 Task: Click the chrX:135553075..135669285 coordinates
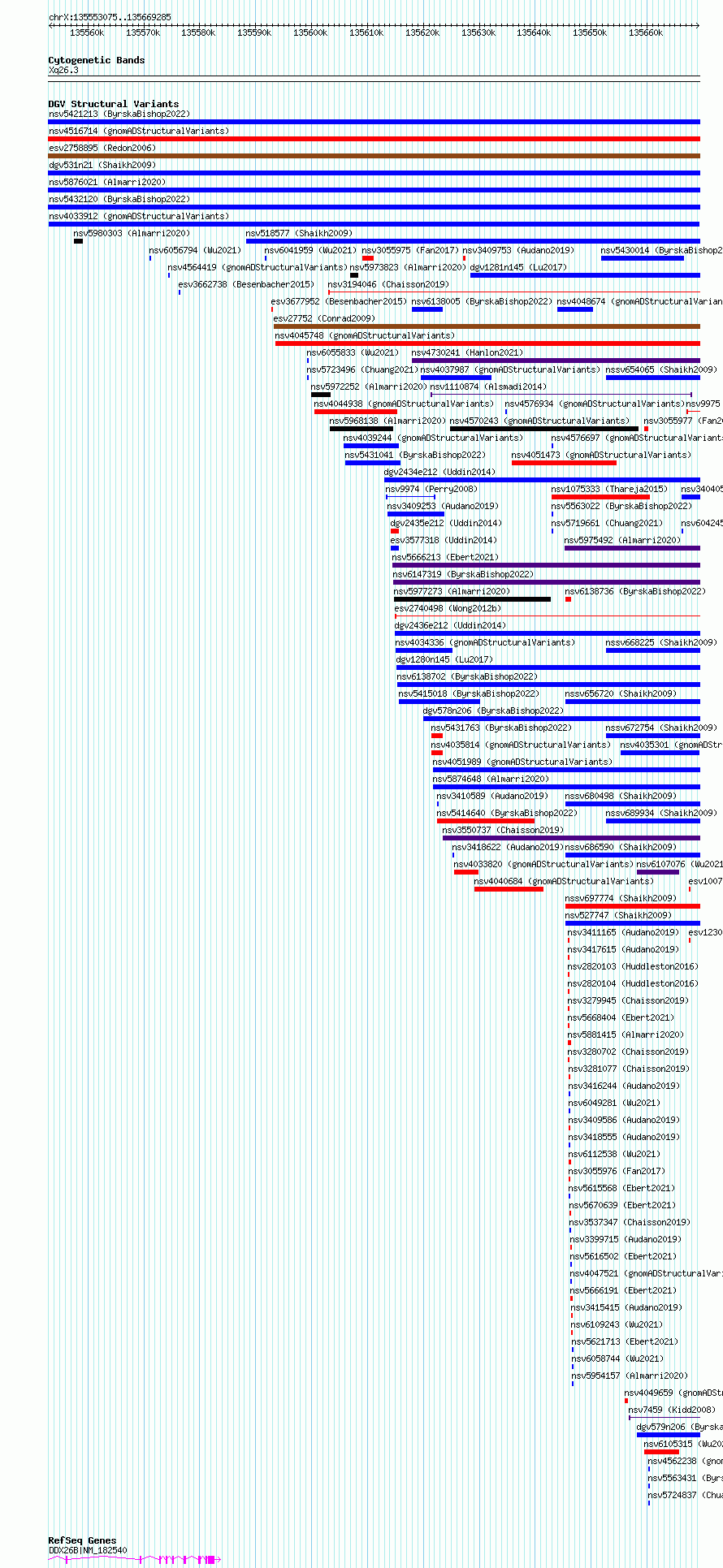tap(110, 17)
